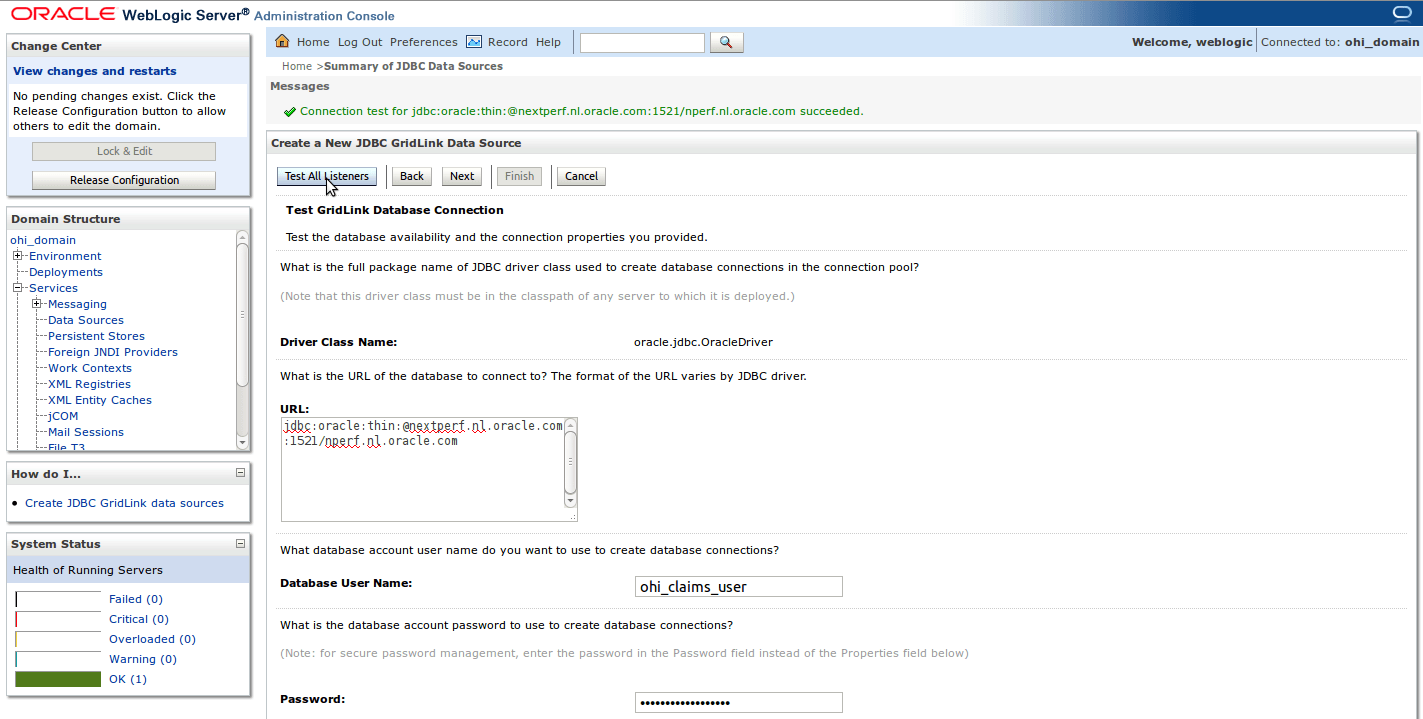This screenshot has height=719, width=1423.
Task: Click the greyed Finish button
Action: click(x=519, y=176)
